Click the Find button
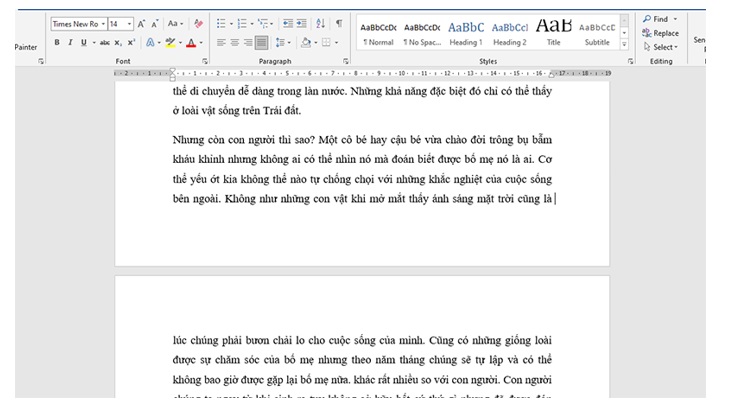 pyautogui.click(x=658, y=19)
